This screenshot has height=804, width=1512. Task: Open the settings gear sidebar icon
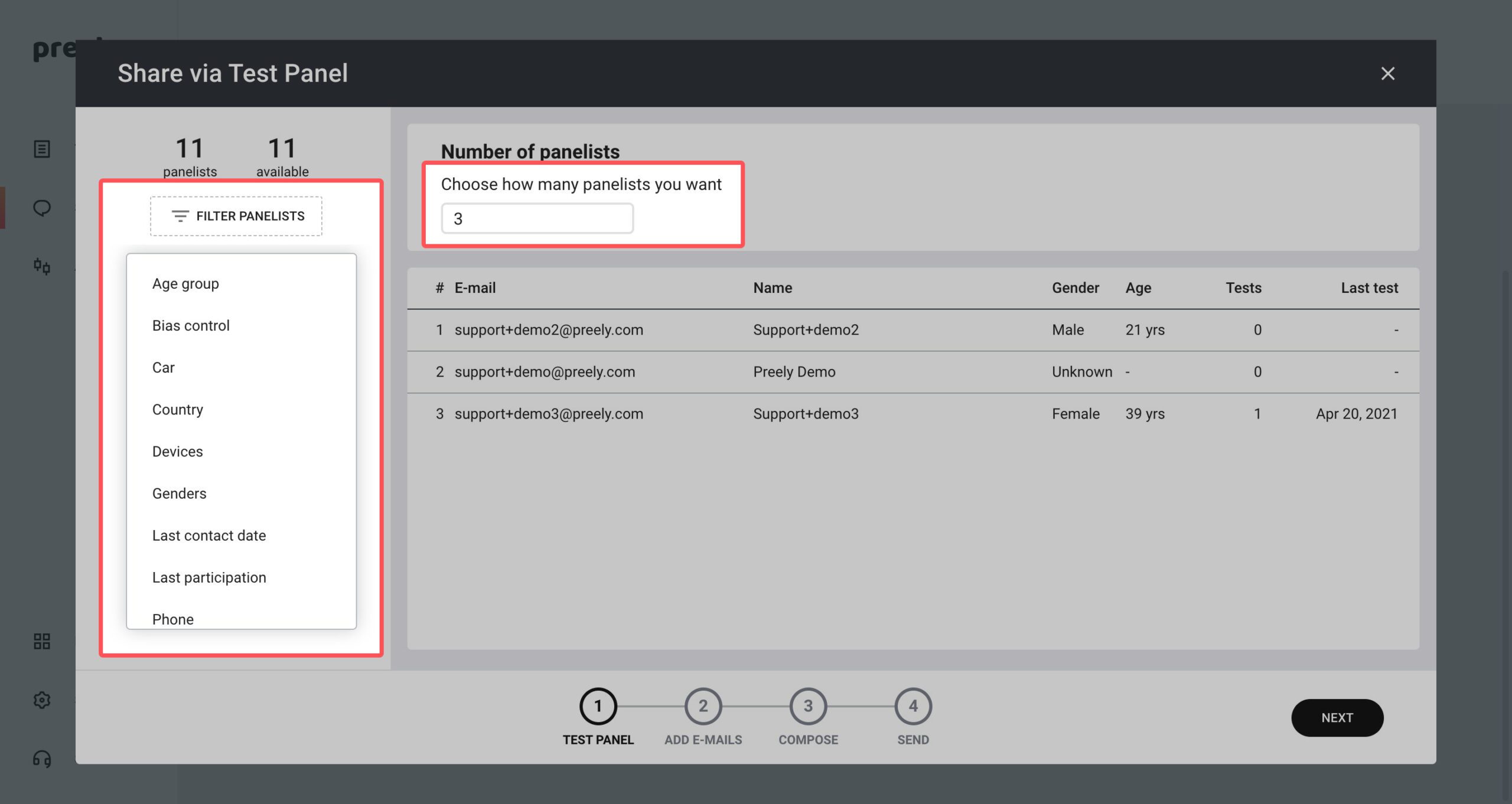click(x=42, y=700)
